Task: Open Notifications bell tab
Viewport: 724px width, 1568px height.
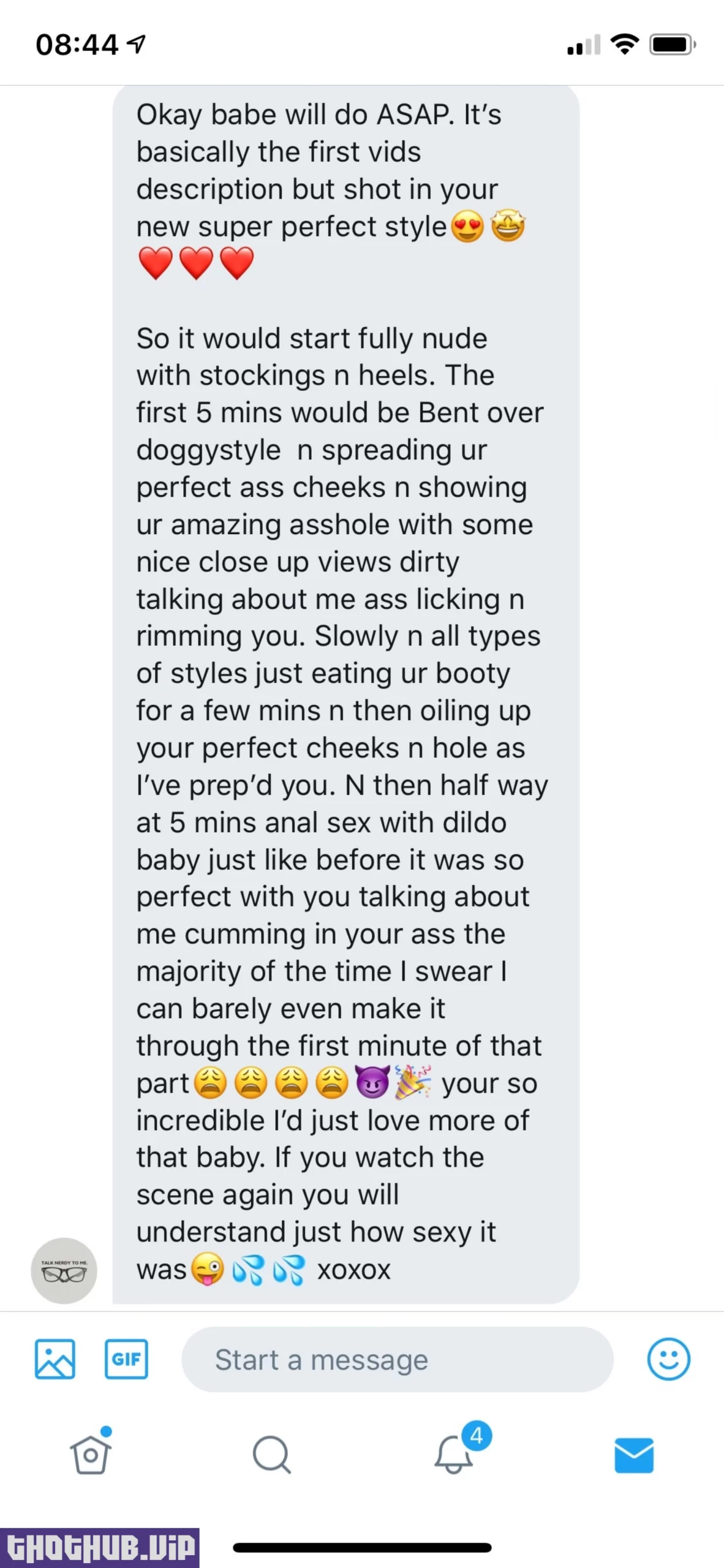Action: pyautogui.click(x=453, y=1453)
